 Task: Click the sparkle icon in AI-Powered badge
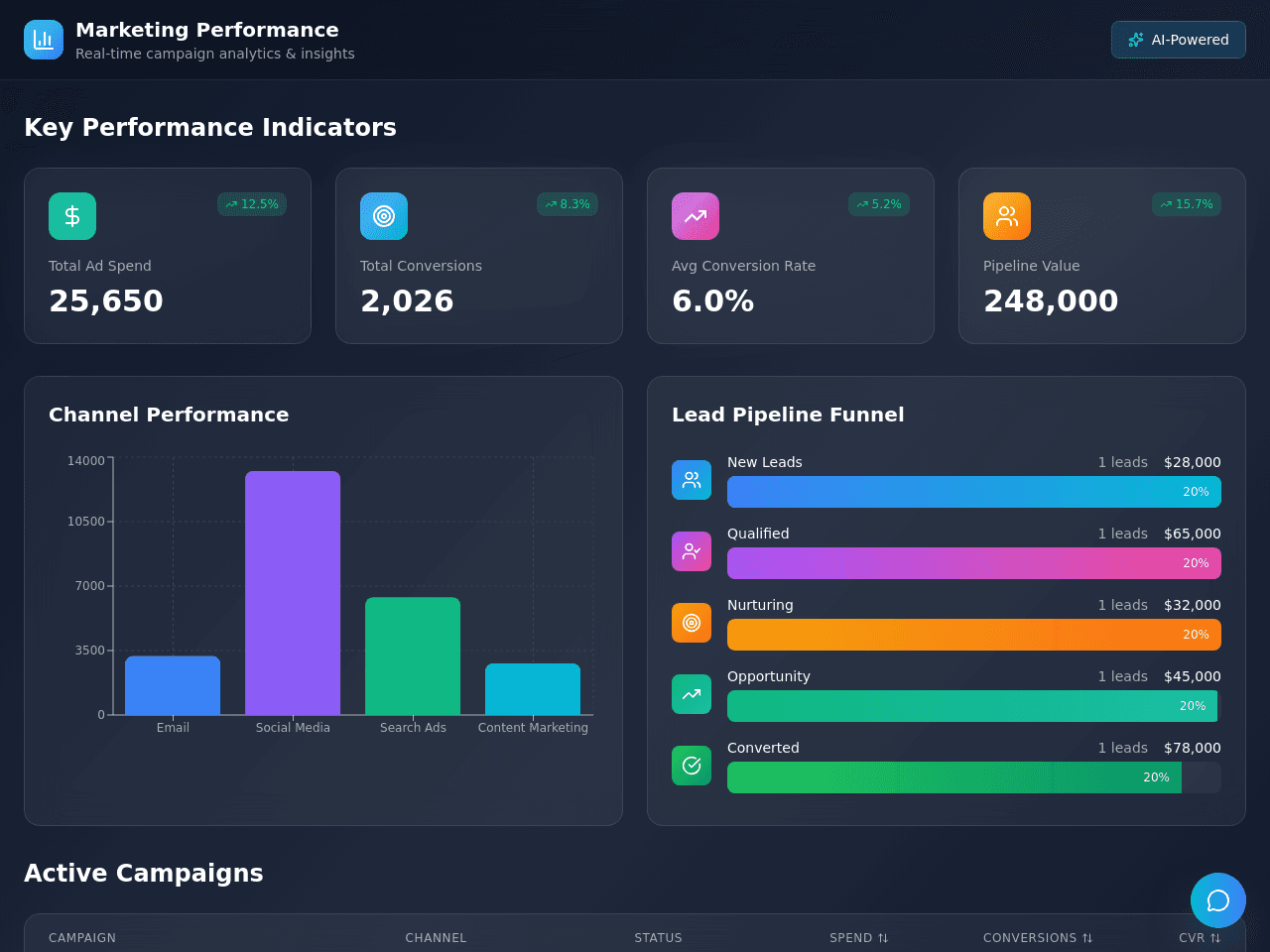click(1136, 40)
